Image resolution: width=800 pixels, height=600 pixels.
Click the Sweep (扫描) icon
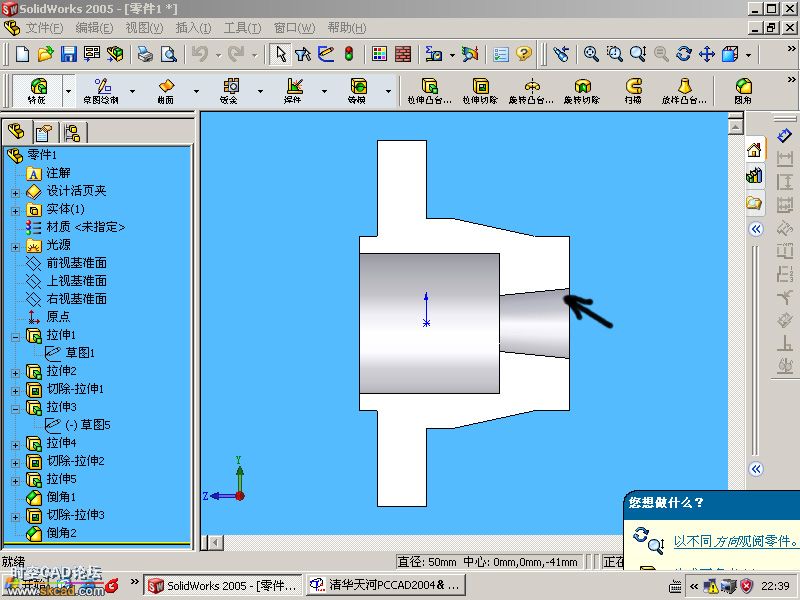pos(633,91)
